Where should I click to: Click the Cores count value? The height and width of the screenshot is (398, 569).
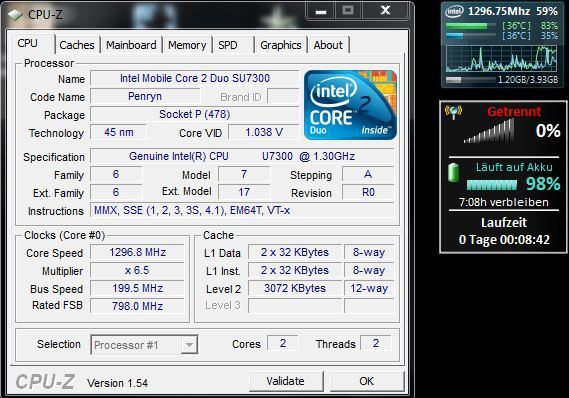[x=283, y=343]
